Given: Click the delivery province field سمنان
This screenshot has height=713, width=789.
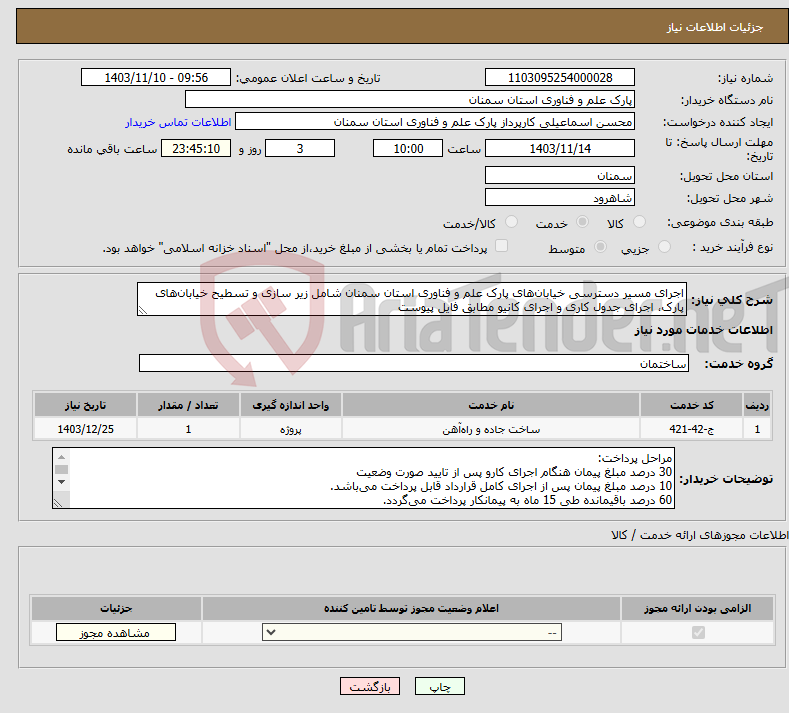Looking at the screenshot, I should [560, 176].
